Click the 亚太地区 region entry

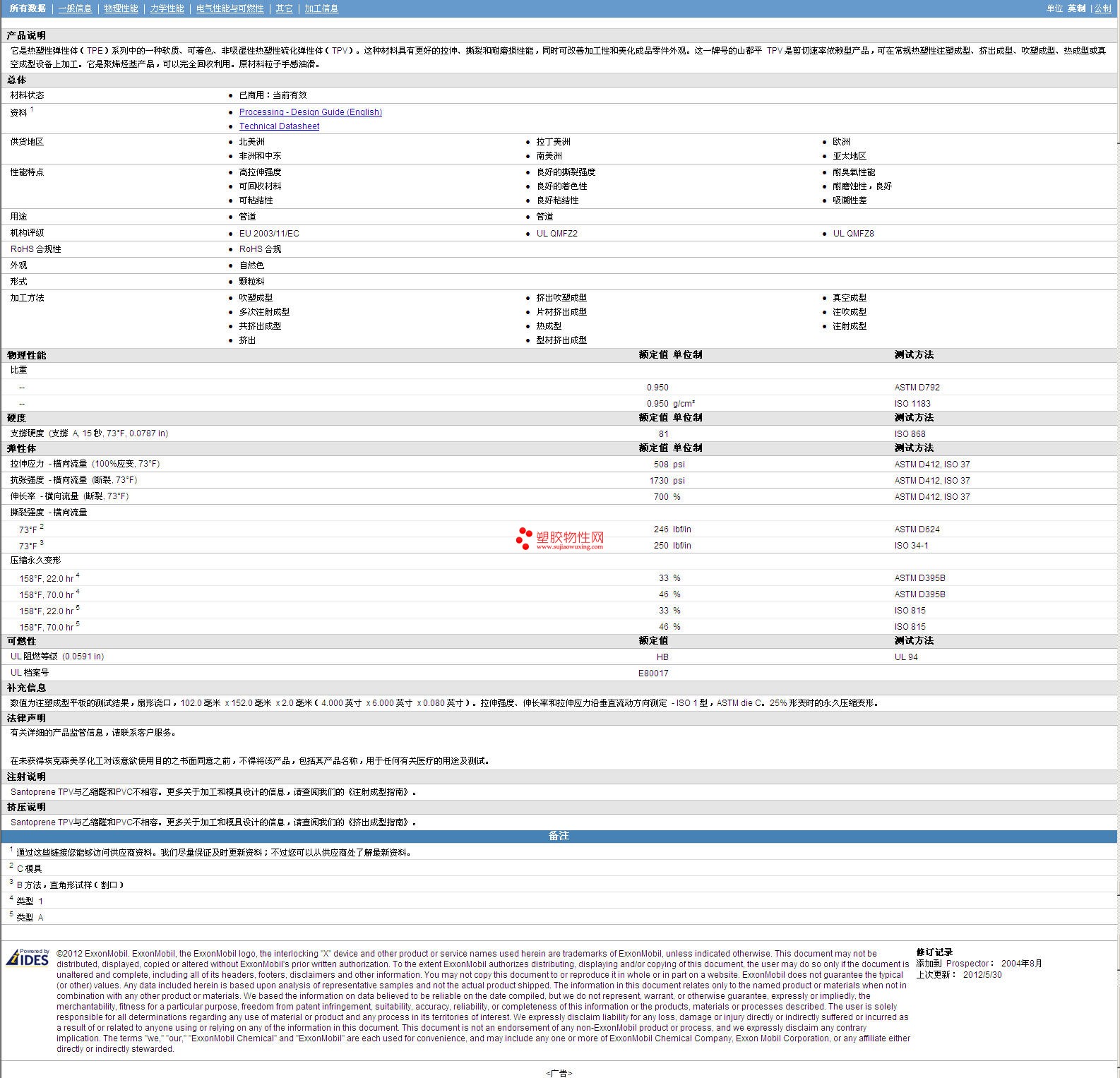point(849,156)
